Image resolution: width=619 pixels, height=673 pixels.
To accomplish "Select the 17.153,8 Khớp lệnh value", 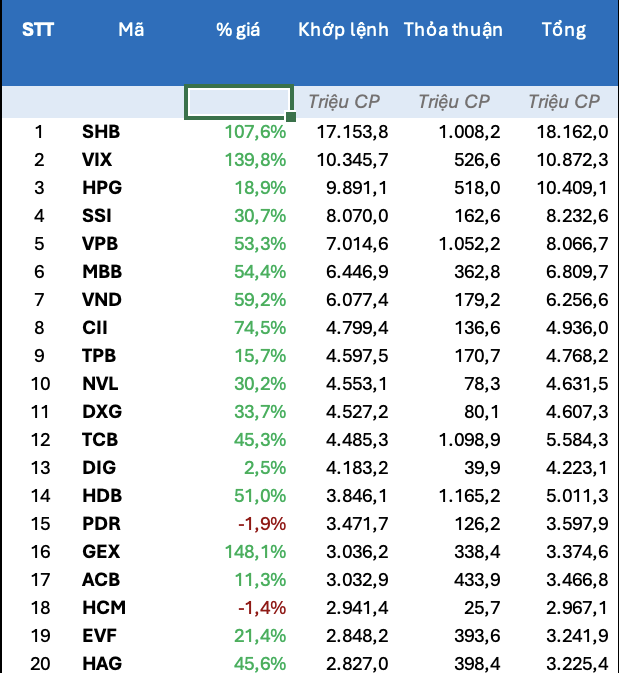I will point(352,132).
